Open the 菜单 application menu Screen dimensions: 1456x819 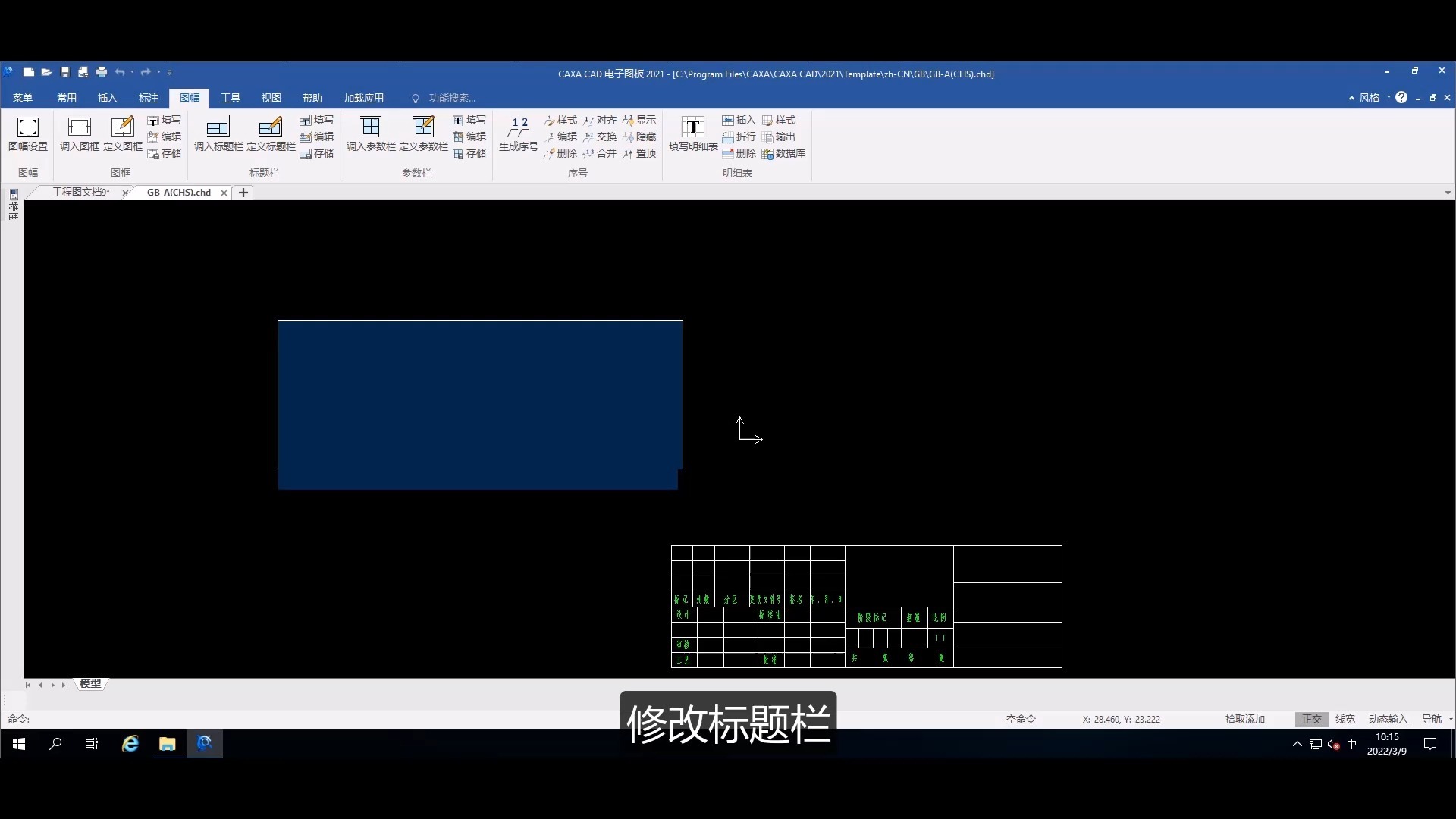pos(22,97)
